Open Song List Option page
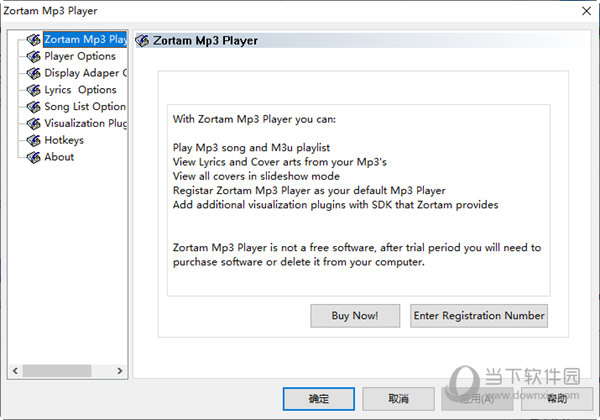This screenshot has width=600, height=420. point(85,107)
